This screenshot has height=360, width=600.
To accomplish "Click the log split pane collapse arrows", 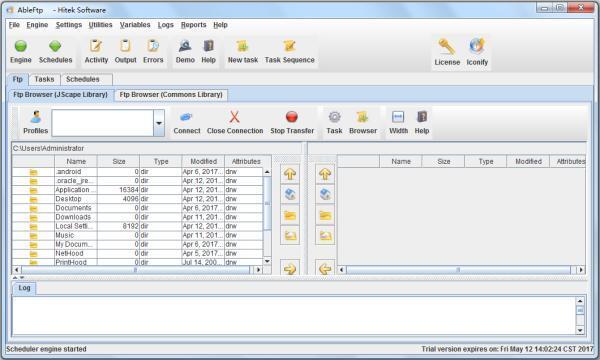I will (18, 277).
